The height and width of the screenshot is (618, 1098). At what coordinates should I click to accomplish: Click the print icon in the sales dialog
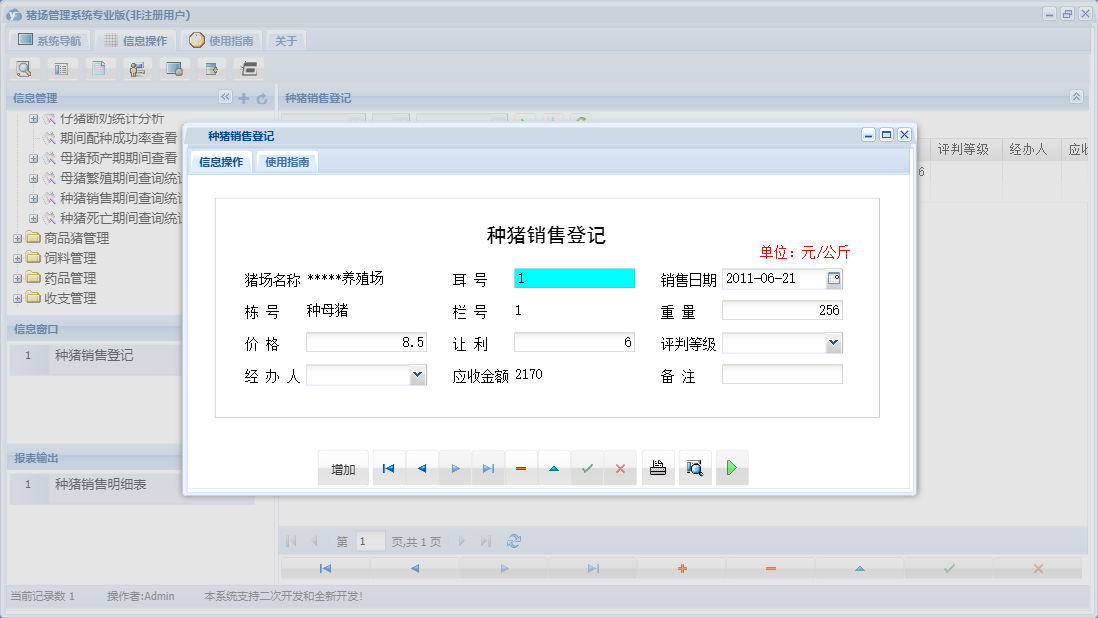(x=657, y=467)
